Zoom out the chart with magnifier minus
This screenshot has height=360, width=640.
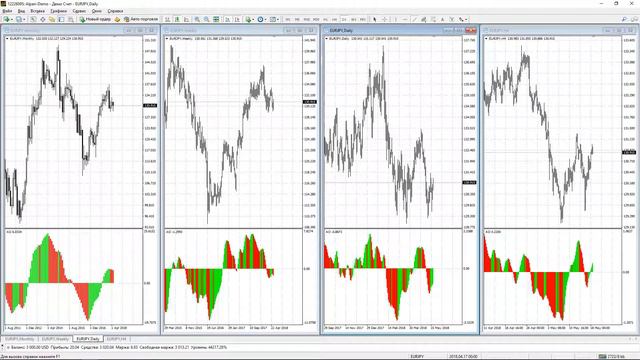[x=207, y=19]
